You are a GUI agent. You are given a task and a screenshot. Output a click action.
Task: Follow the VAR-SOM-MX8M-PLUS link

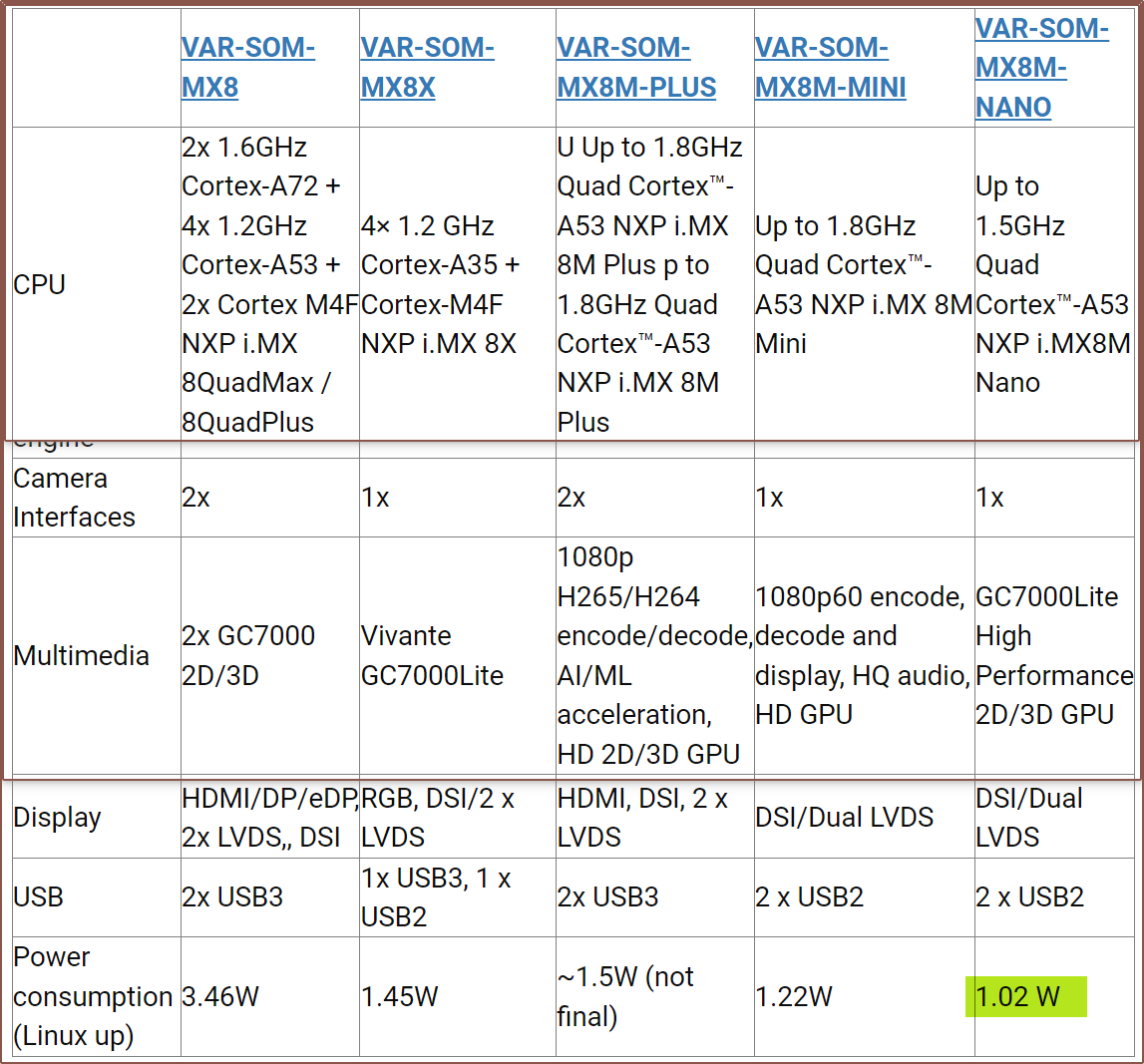tap(635, 68)
